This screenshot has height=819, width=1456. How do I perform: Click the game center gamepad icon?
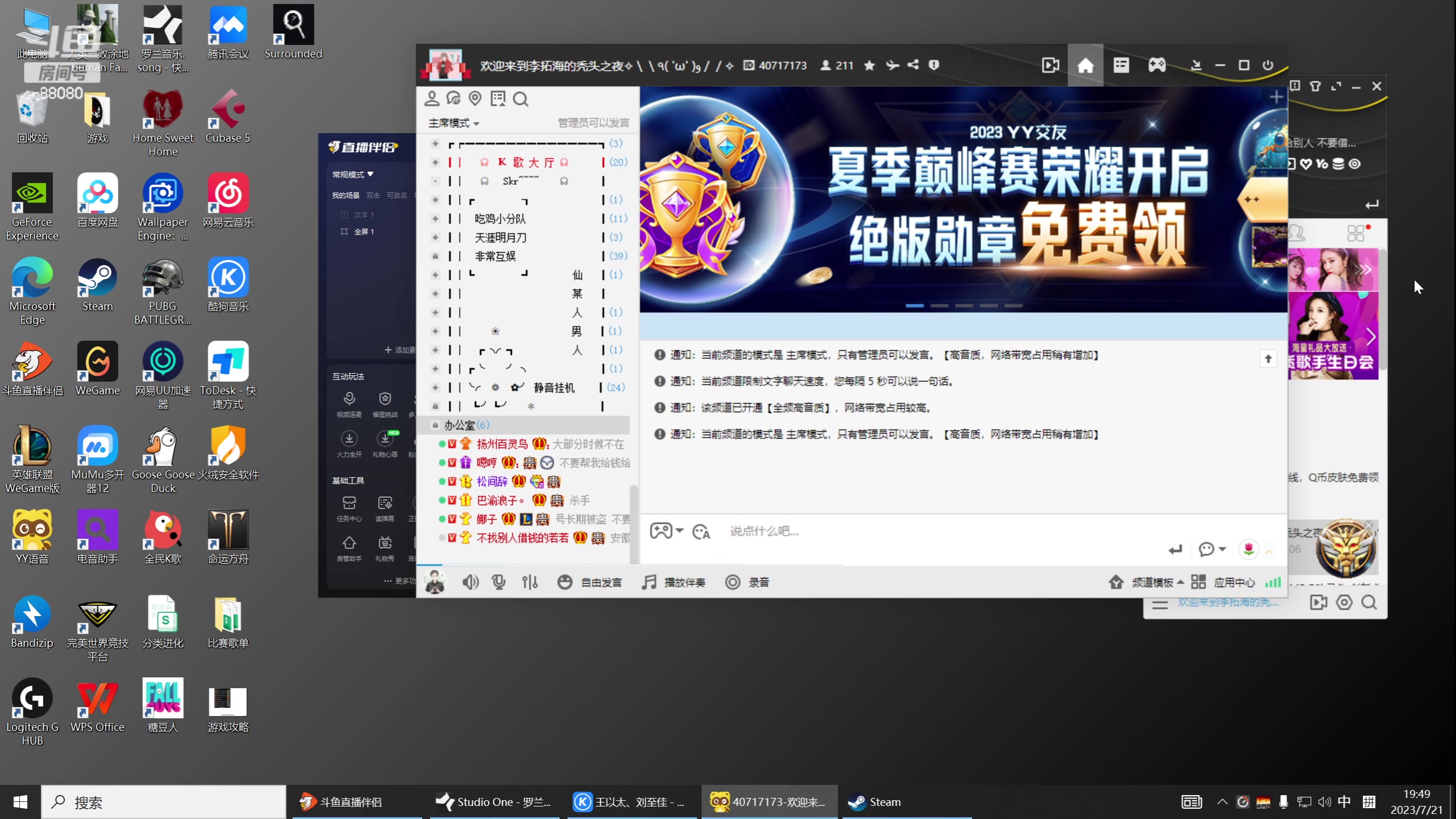(1157, 65)
